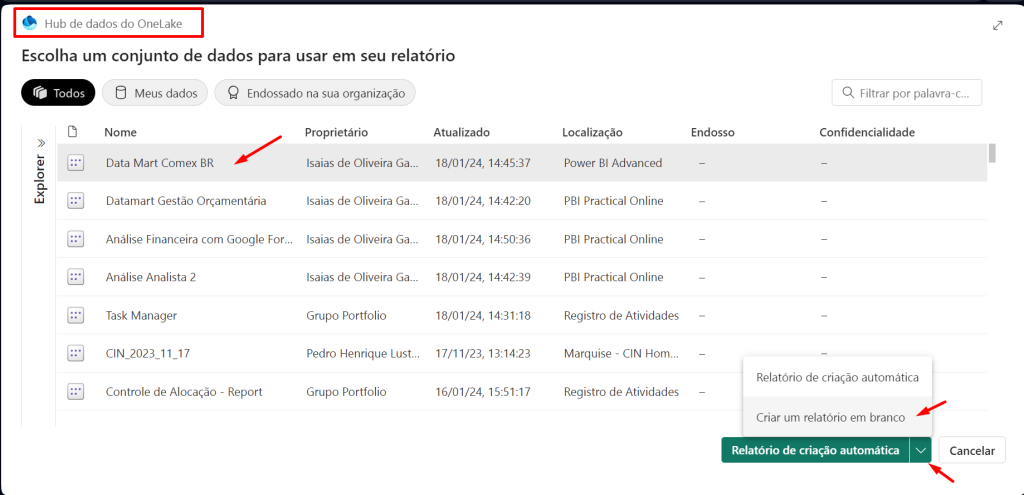
Task: Click the dataset icon beside Data Mart Comex BR
Action: (x=75, y=163)
